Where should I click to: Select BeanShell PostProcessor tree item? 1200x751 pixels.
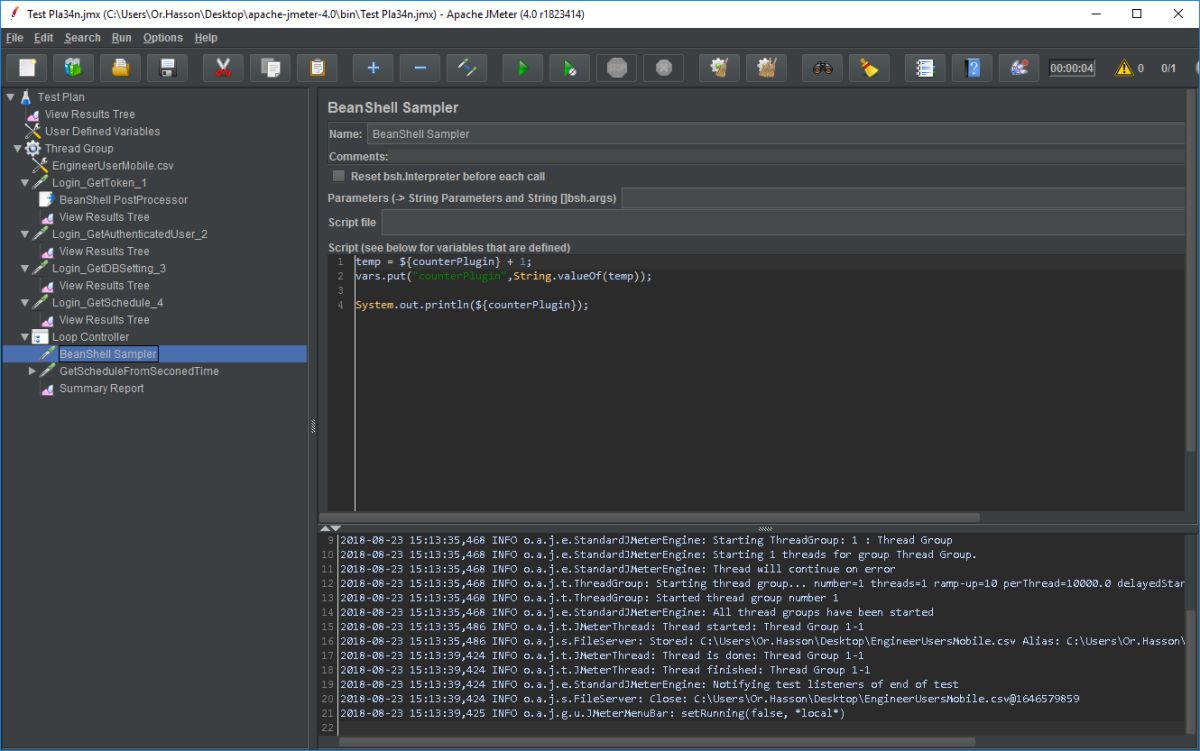pyautogui.click(x=123, y=200)
